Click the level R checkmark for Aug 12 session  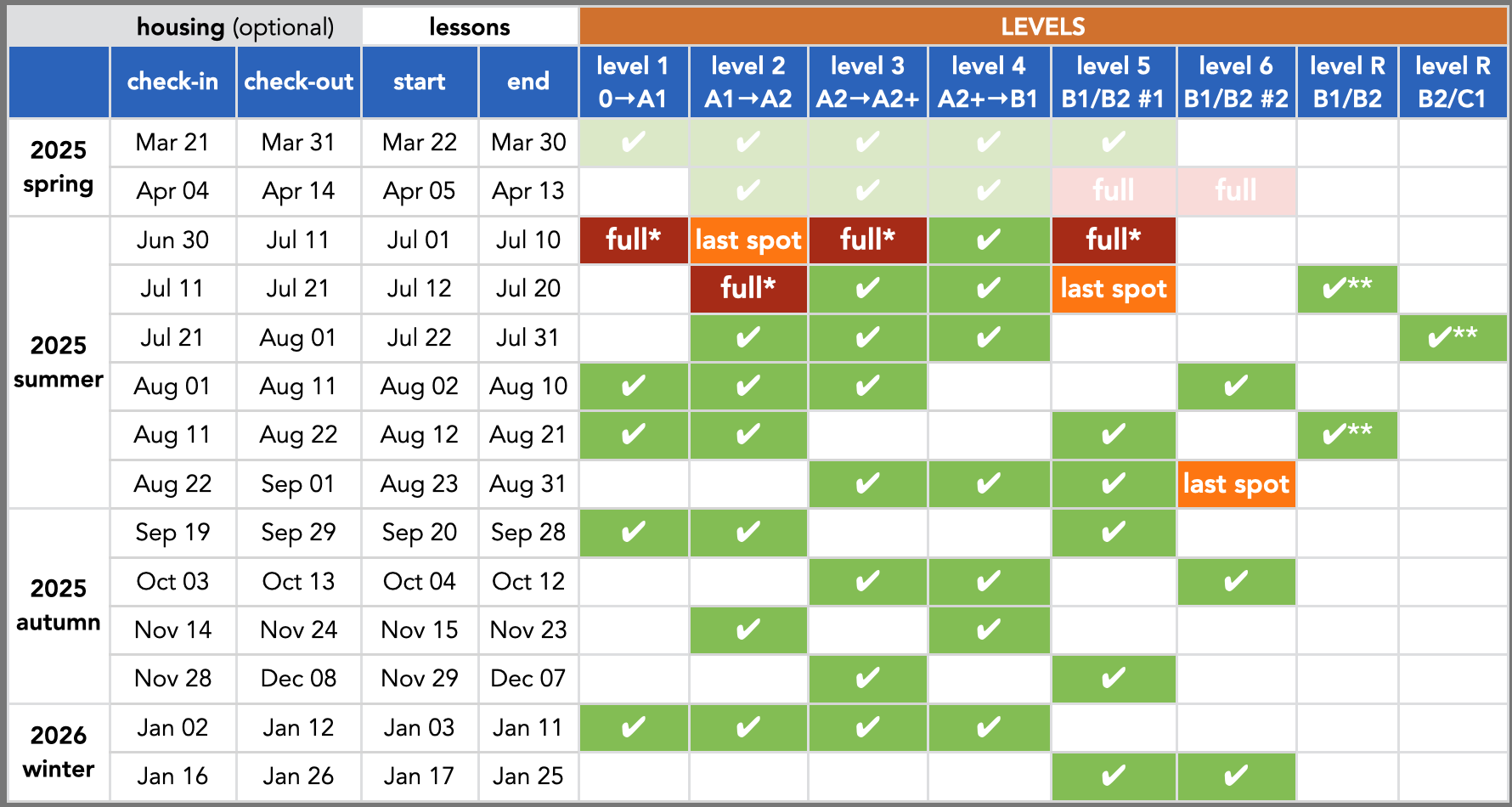[x=1347, y=435]
